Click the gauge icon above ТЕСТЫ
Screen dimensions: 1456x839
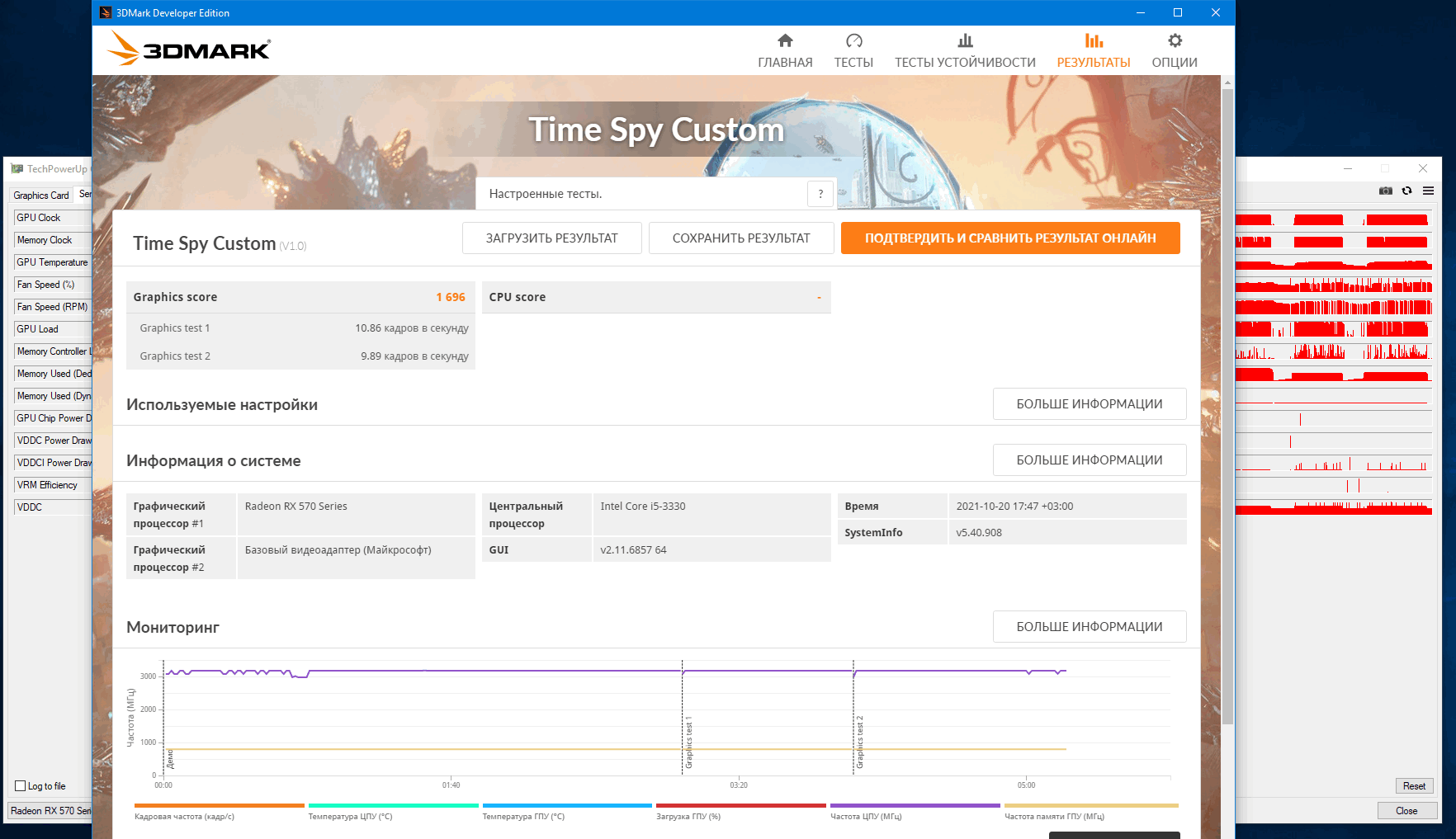[854, 40]
